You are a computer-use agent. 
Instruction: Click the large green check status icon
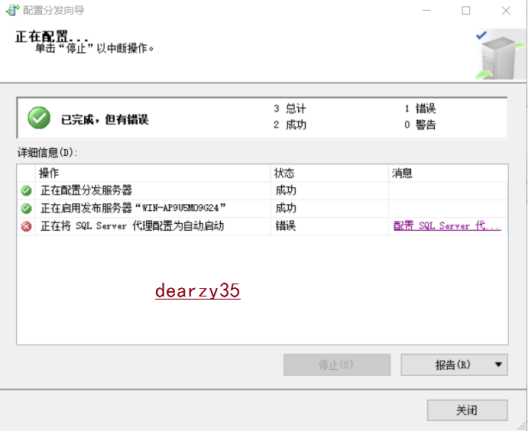(39, 117)
